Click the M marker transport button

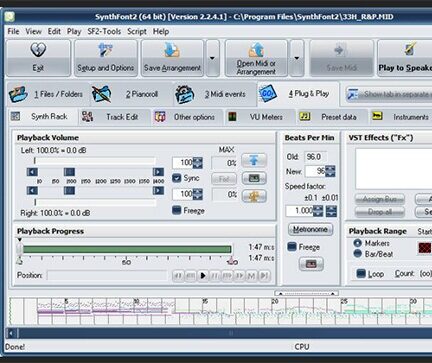click(252, 276)
